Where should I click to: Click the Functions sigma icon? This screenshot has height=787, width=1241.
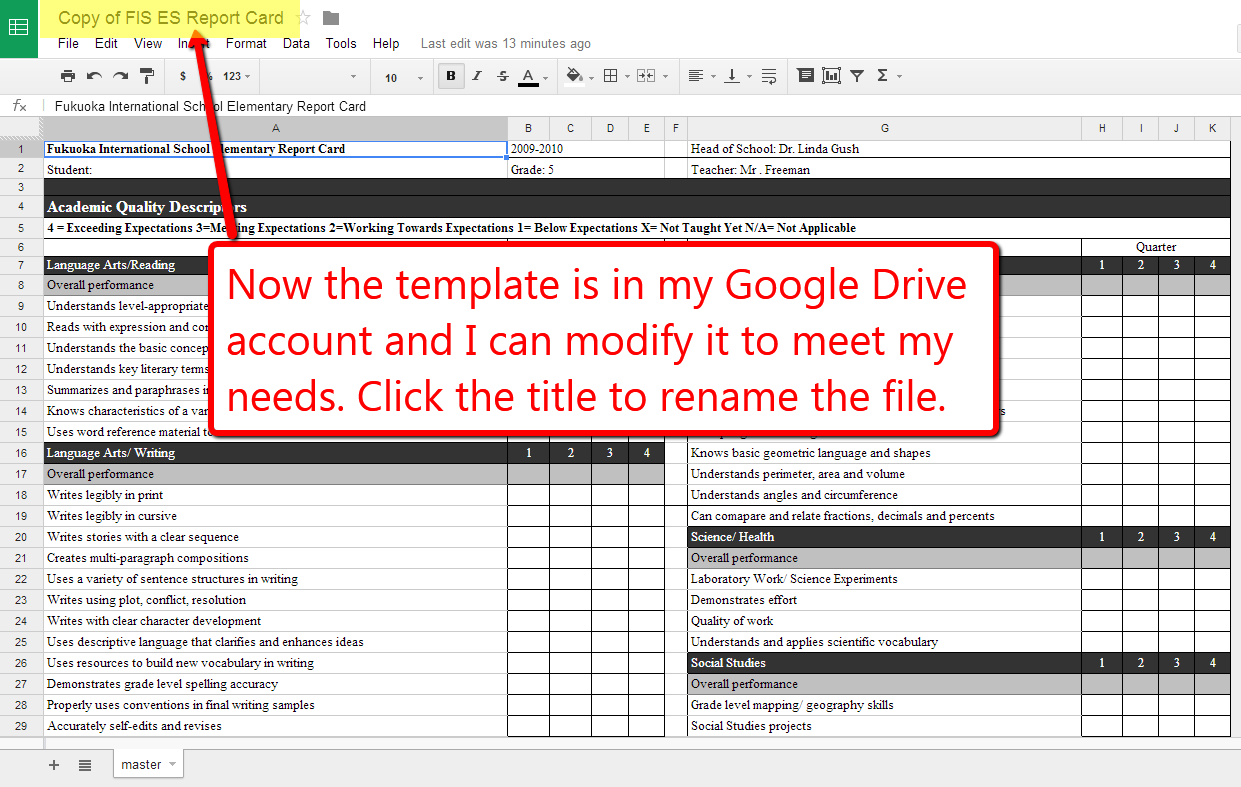(x=882, y=76)
